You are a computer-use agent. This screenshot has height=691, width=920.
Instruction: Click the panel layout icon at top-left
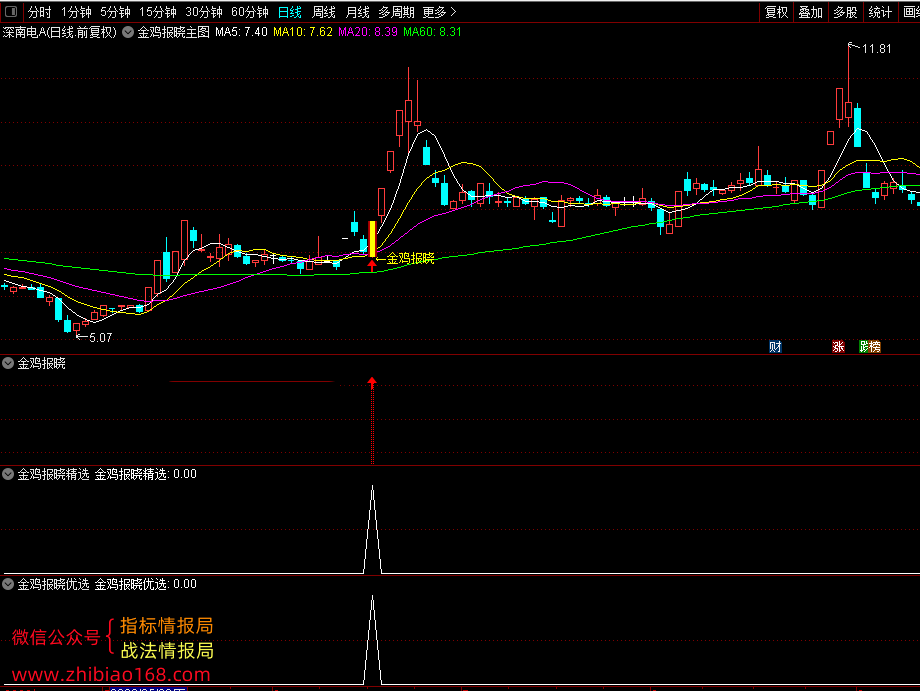[x=11, y=11]
